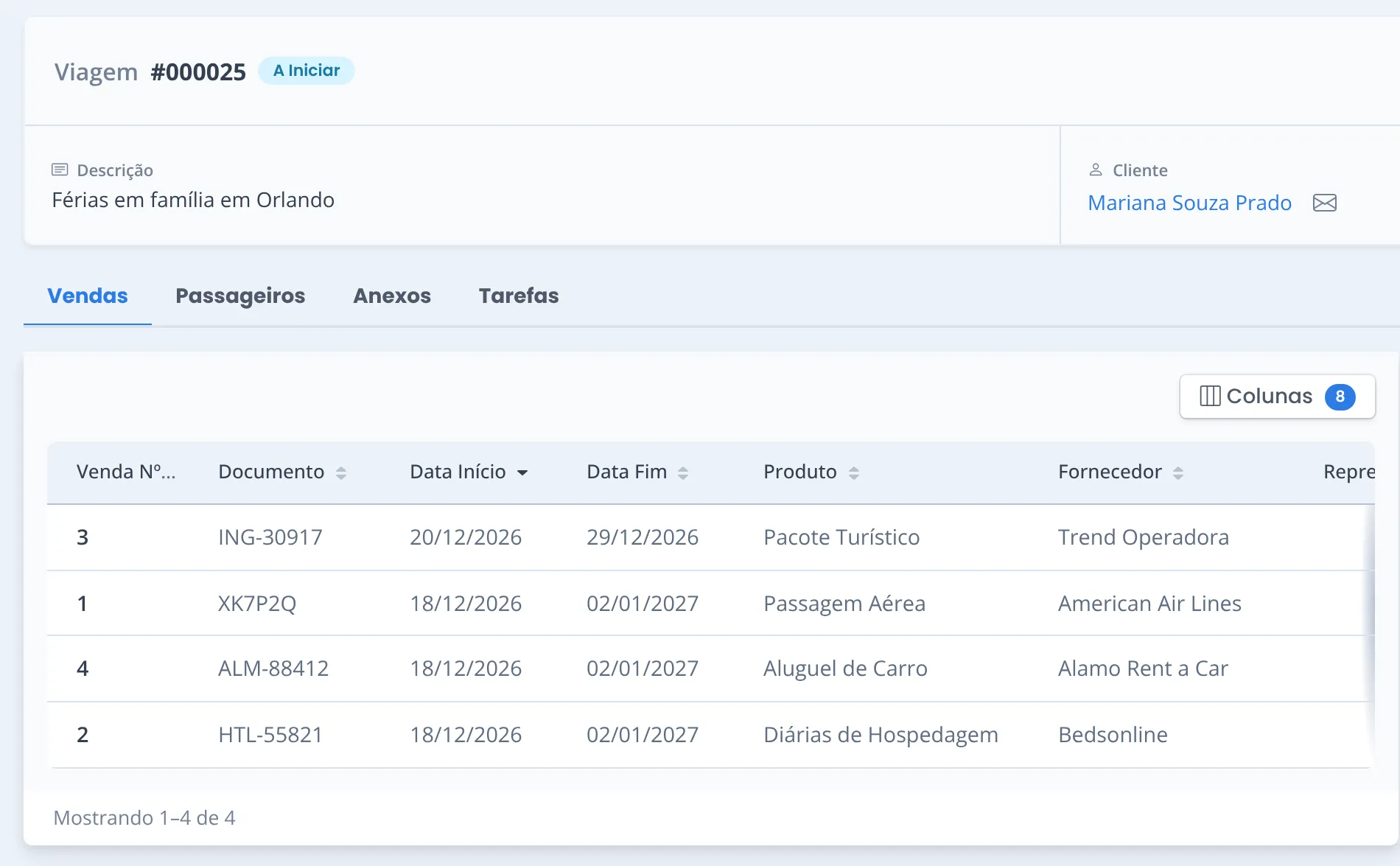
Task: Click the envelope icon next to Mariana Souza Prado
Action: (1324, 203)
